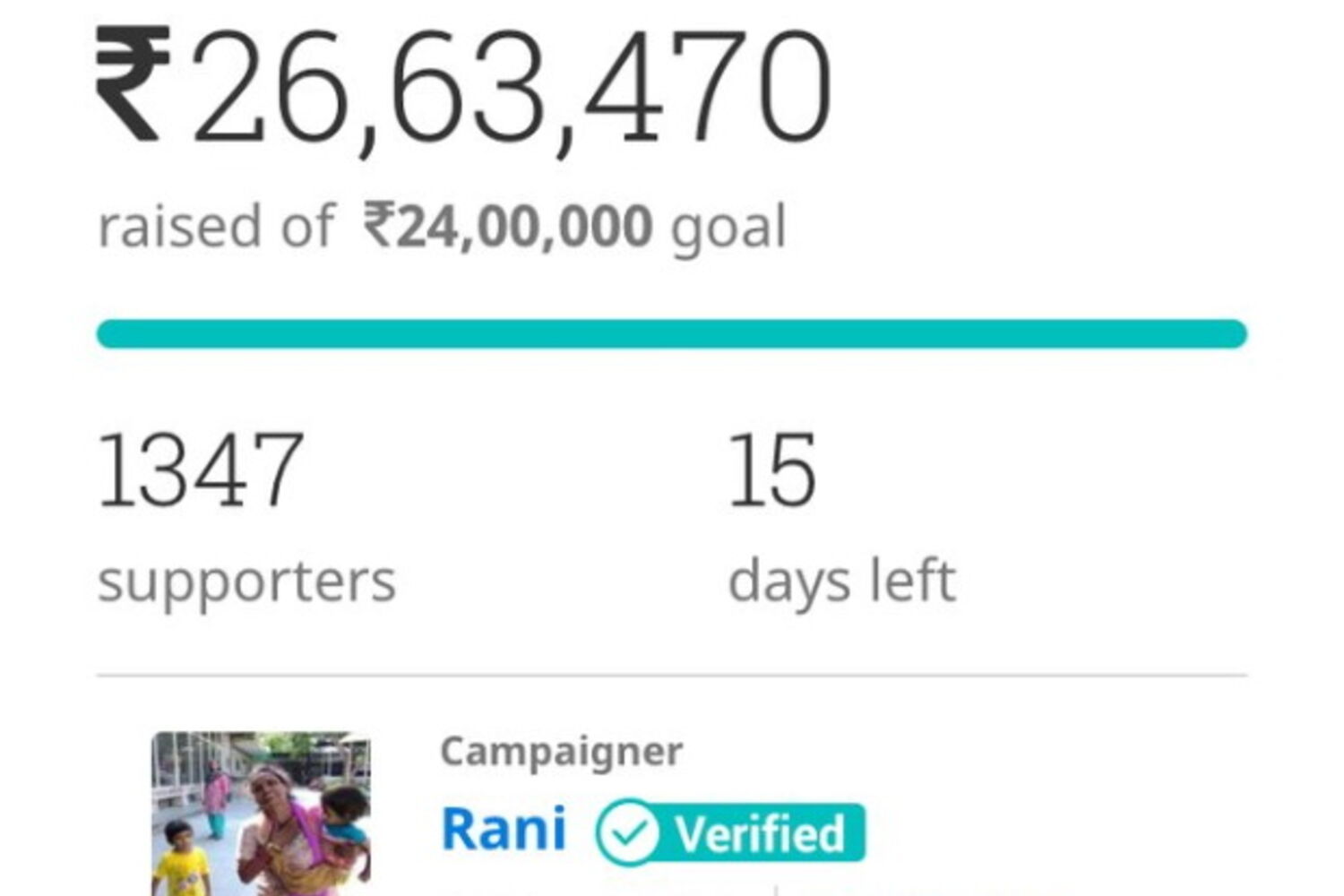Open Rani's campaigner profile link
1344x896 pixels.
pyautogui.click(x=504, y=830)
